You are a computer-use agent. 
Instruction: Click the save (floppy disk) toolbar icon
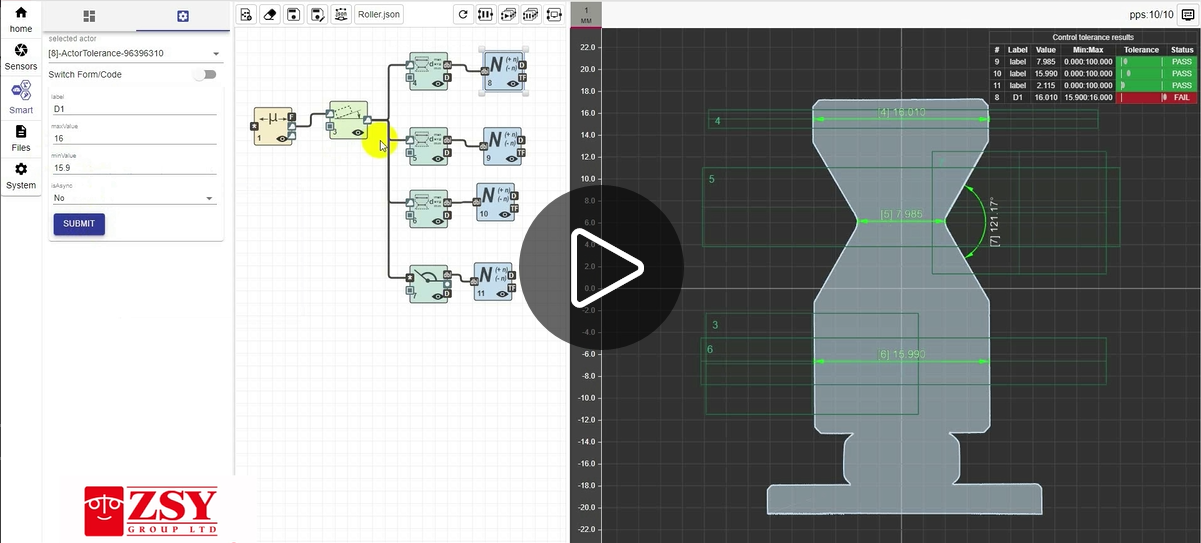pyautogui.click(x=294, y=15)
